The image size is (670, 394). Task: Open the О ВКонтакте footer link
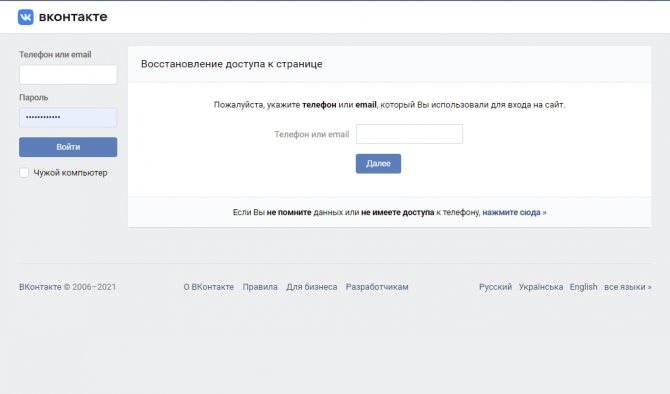coord(209,287)
